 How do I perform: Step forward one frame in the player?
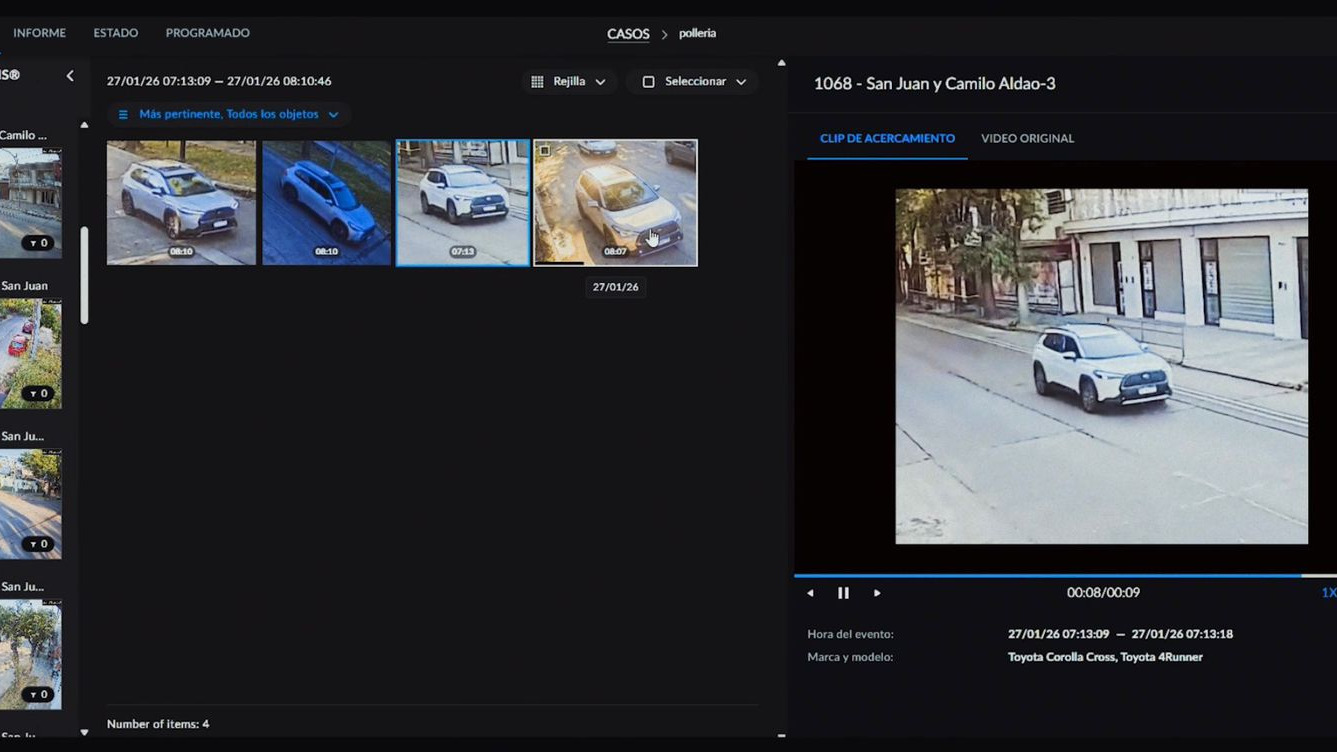point(877,593)
